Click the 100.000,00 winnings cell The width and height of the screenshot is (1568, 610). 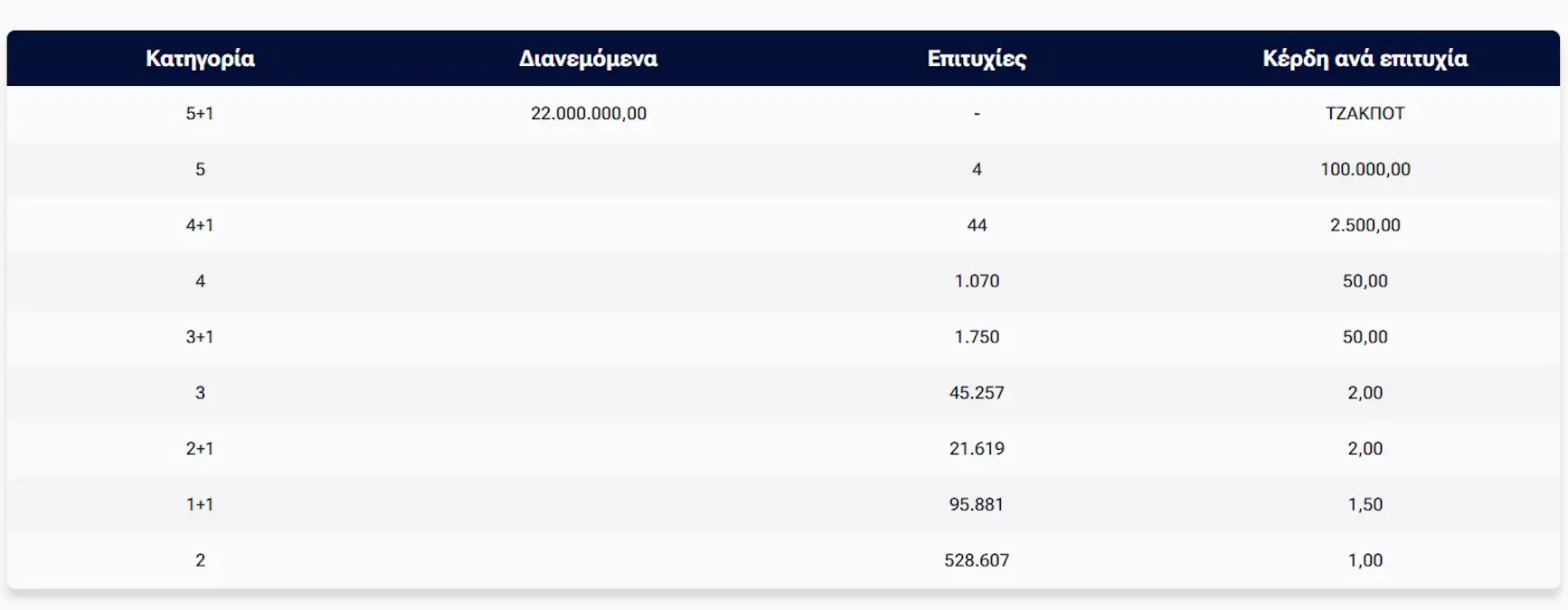click(x=1365, y=170)
